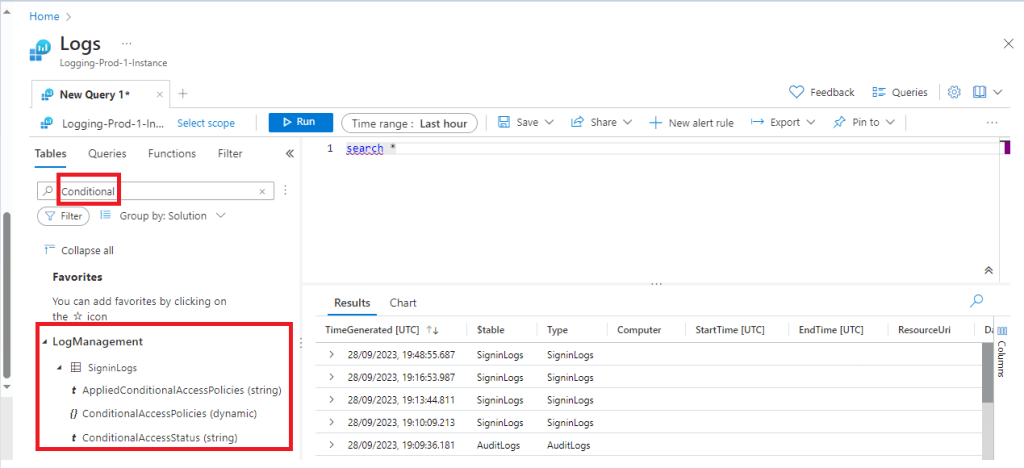
Task: Run the query
Action: 297,122
